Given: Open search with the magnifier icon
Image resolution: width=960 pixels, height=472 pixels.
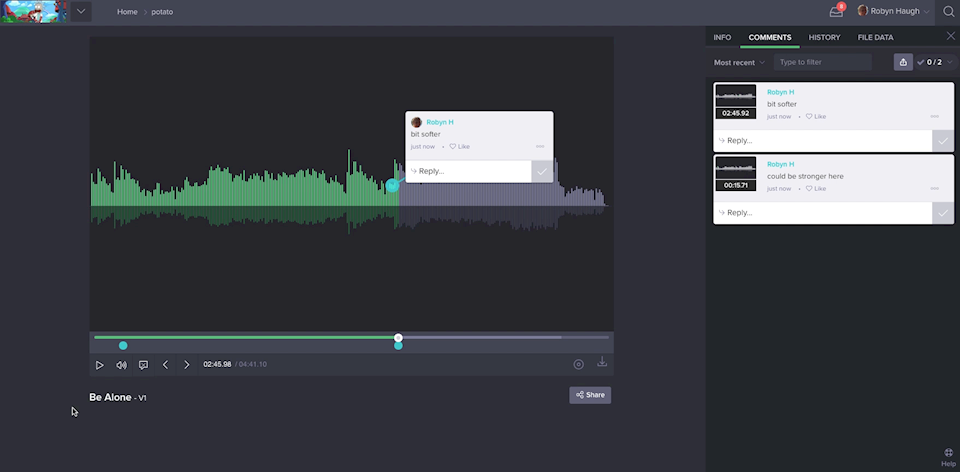Looking at the screenshot, I should [948, 12].
